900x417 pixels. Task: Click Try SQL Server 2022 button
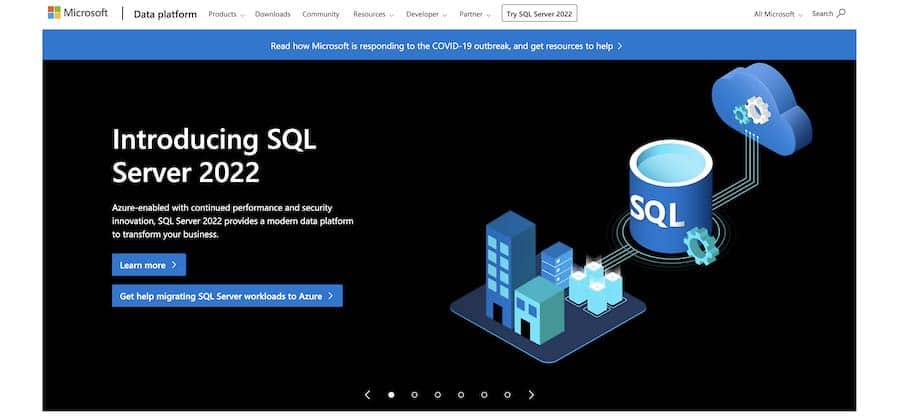539,14
